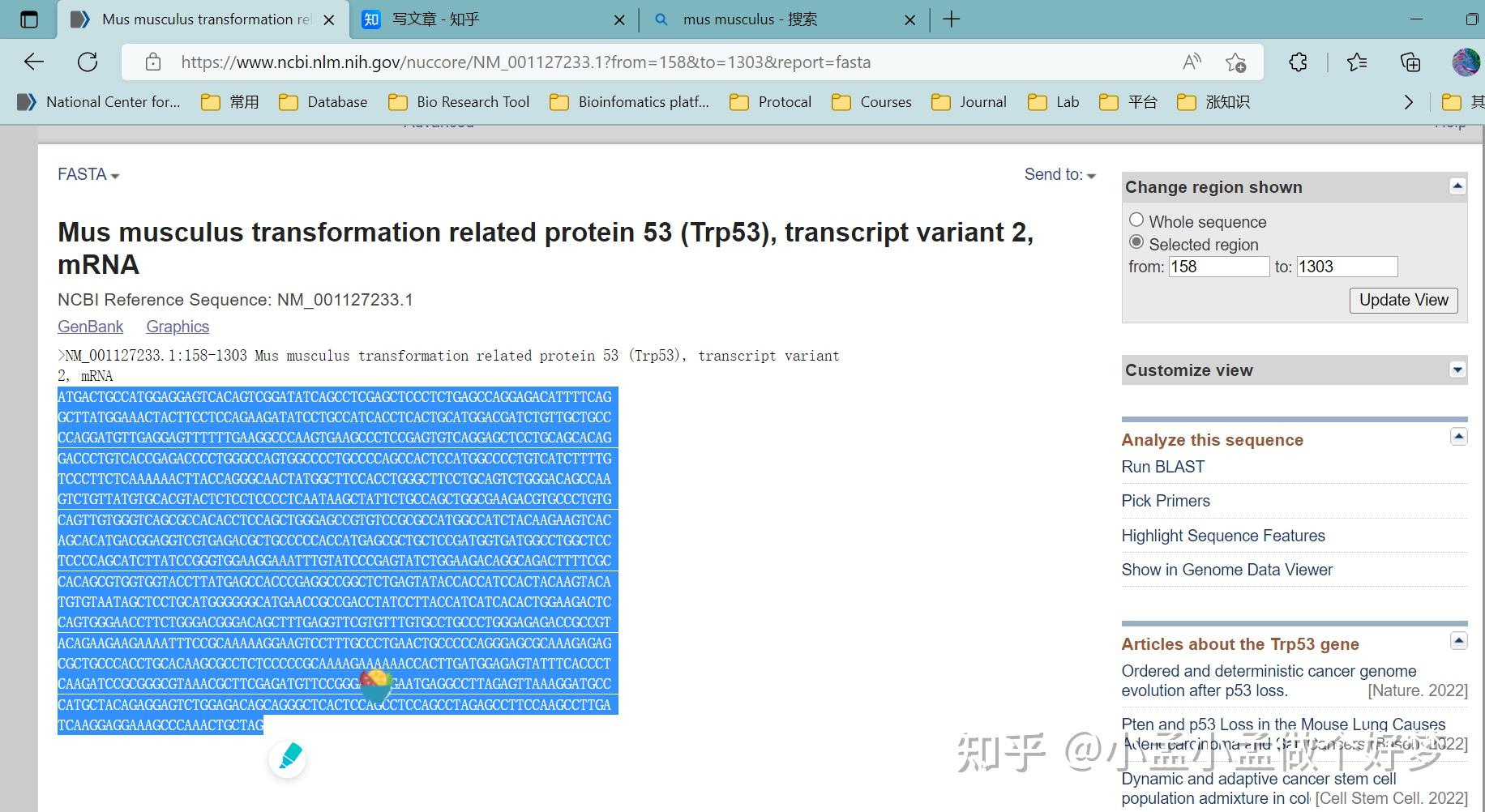Open the Run BLAST link
This screenshot has height=812, width=1485.
point(1162,466)
